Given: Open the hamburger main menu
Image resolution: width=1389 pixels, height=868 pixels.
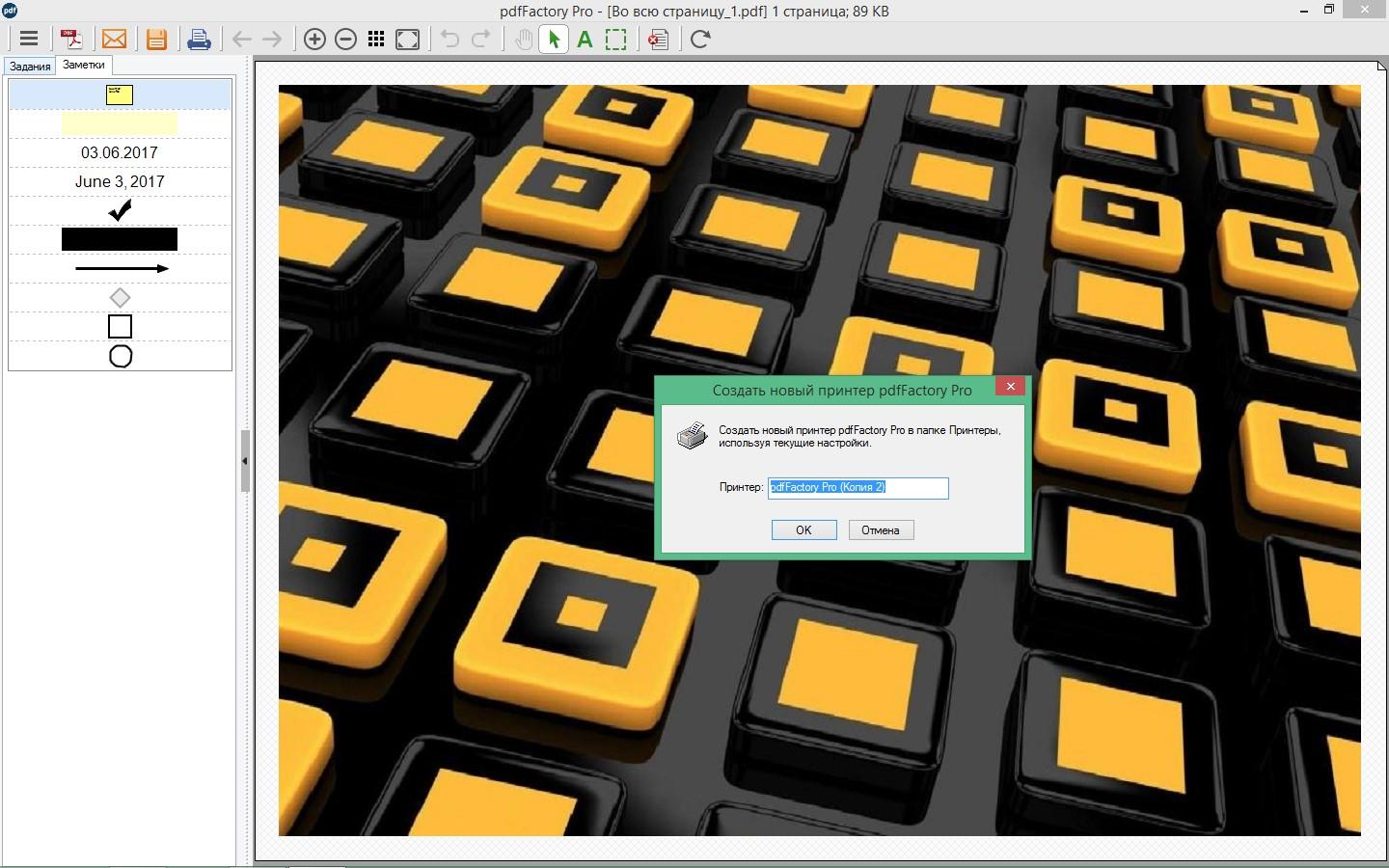Looking at the screenshot, I should pos(29,40).
